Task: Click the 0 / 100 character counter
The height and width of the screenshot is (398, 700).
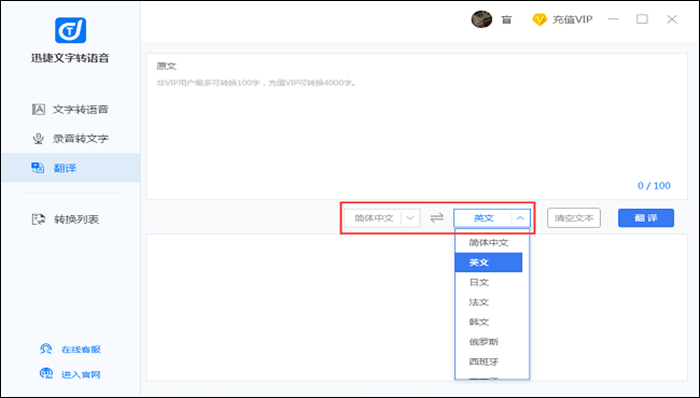Action: coord(654,186)
